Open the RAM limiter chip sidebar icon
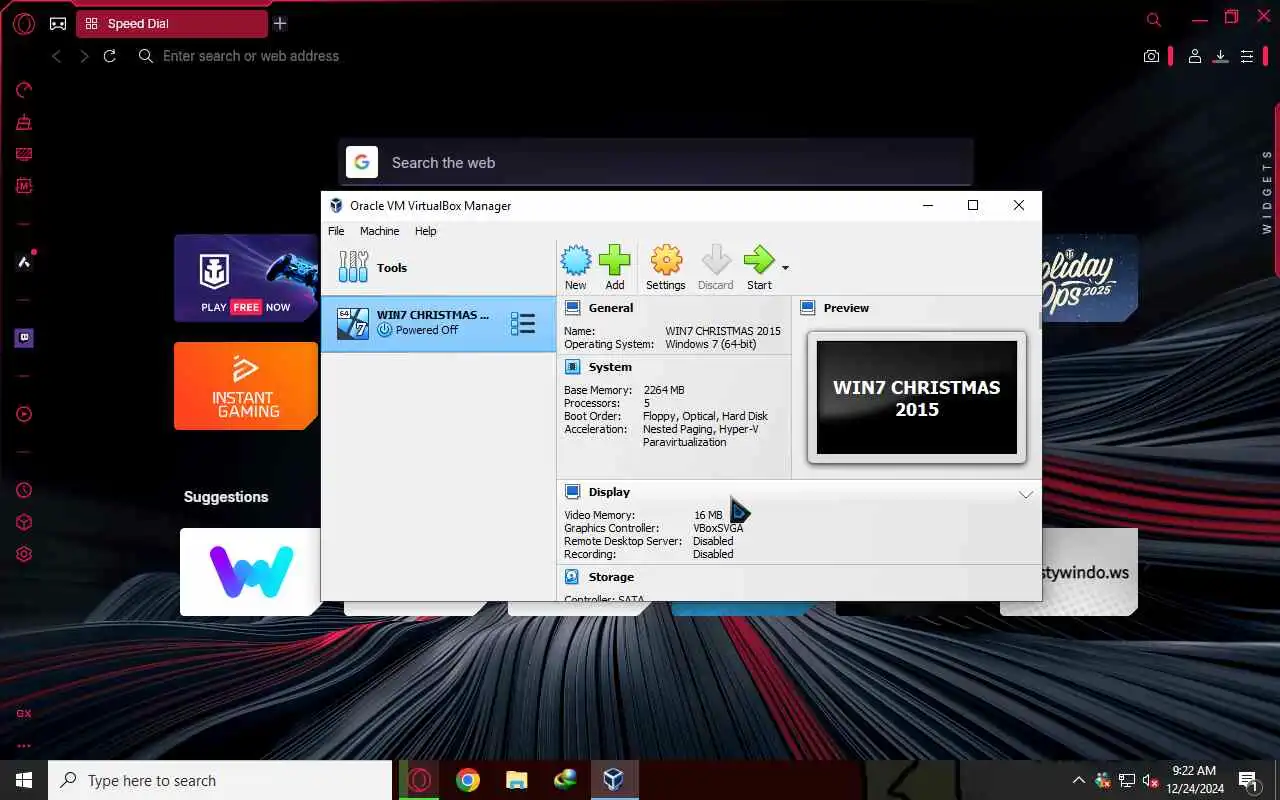Viewport: 1280px width, 800px height. (24, 186)
